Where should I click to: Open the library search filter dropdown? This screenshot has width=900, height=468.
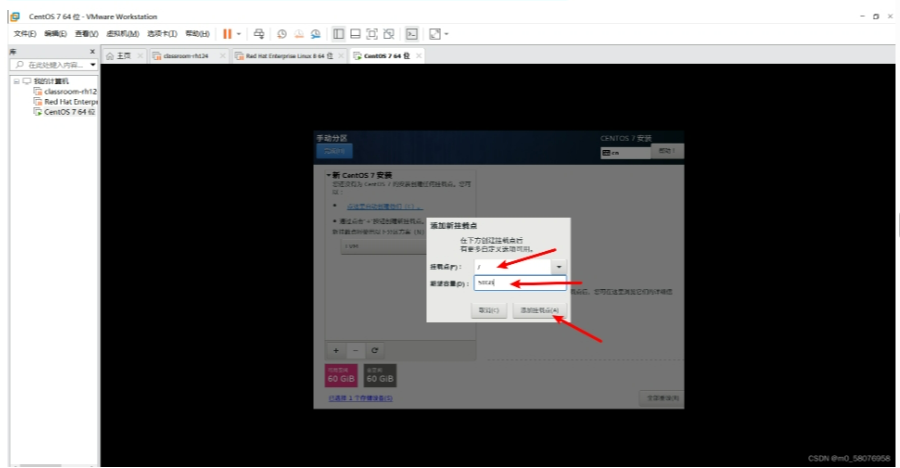[93, 65]
